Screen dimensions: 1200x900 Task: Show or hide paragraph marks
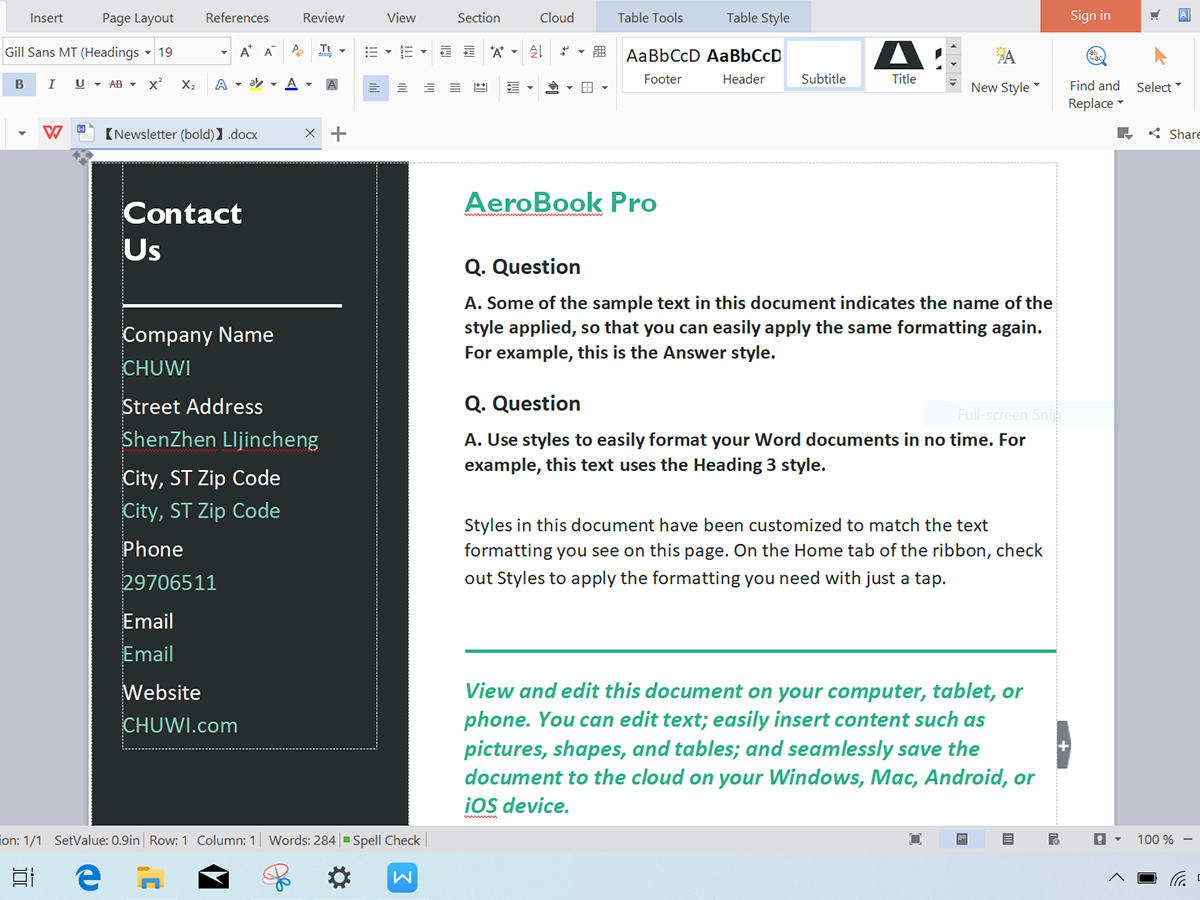pos(565,52)
